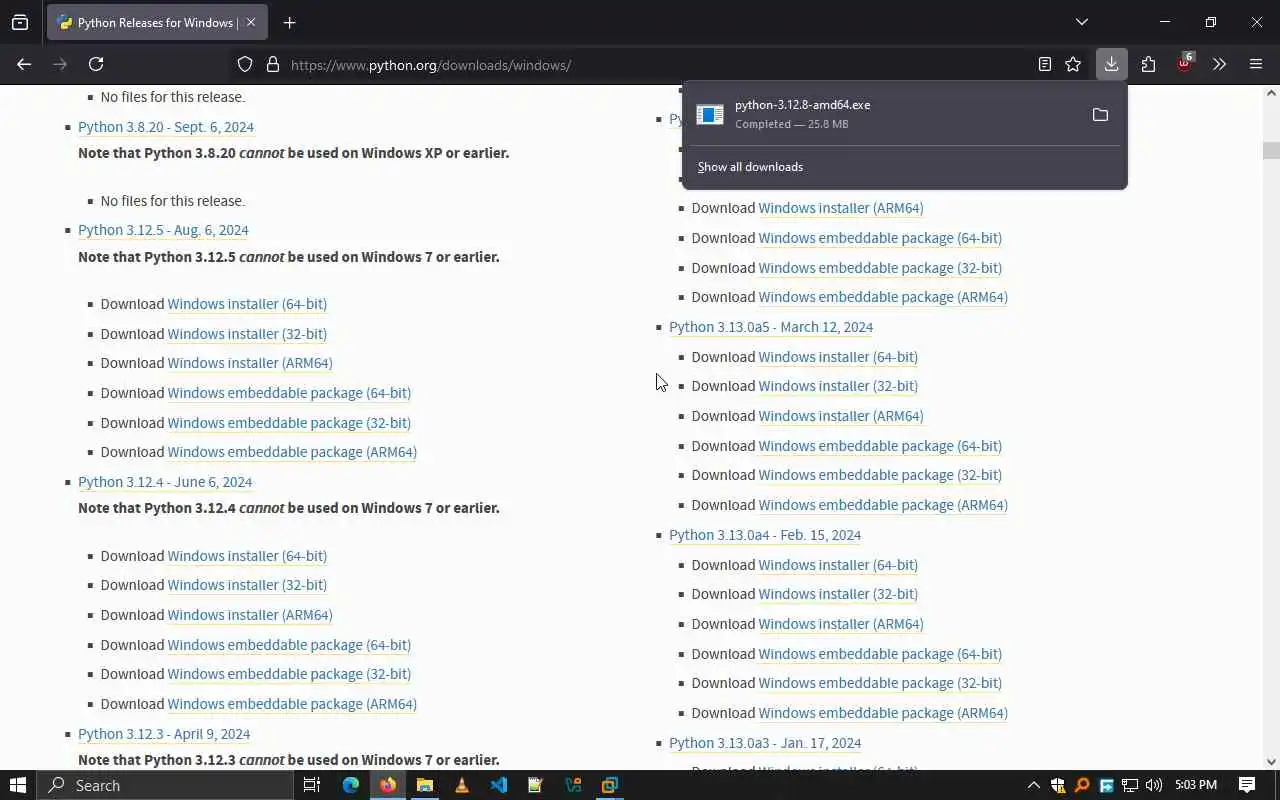Viewport: 1280px width, 800px height.
Task: Click Show all downloads
Action: (750, 167)
